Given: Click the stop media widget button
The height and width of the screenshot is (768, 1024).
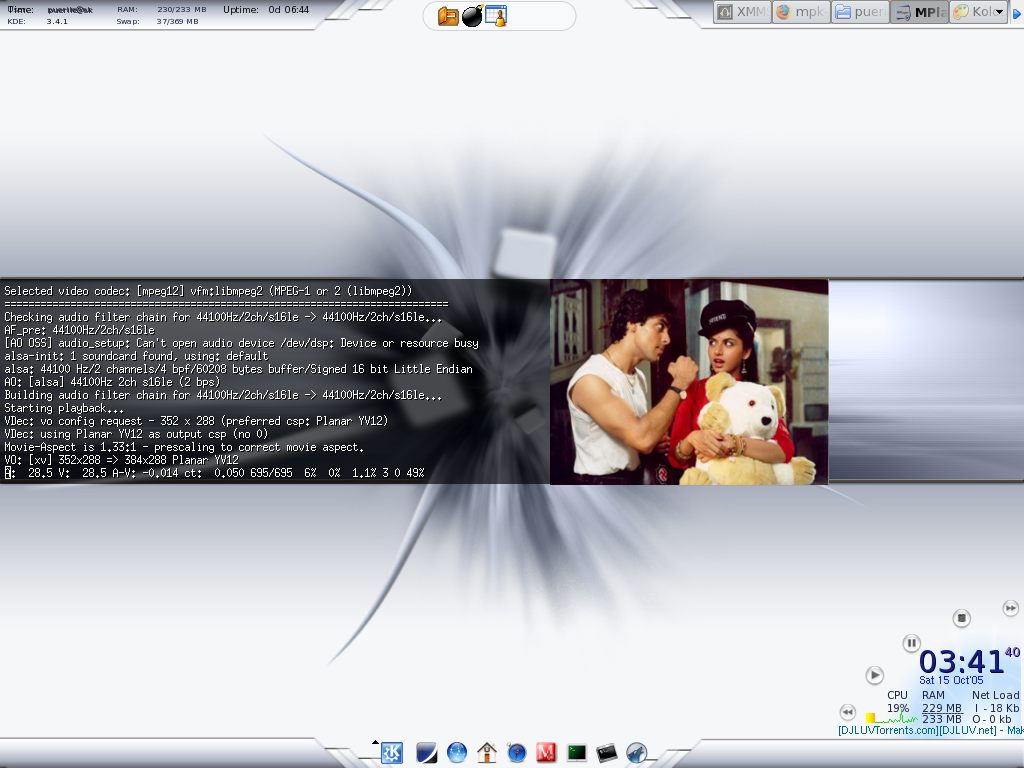Looking at the screenshot, I should point(961,618).
